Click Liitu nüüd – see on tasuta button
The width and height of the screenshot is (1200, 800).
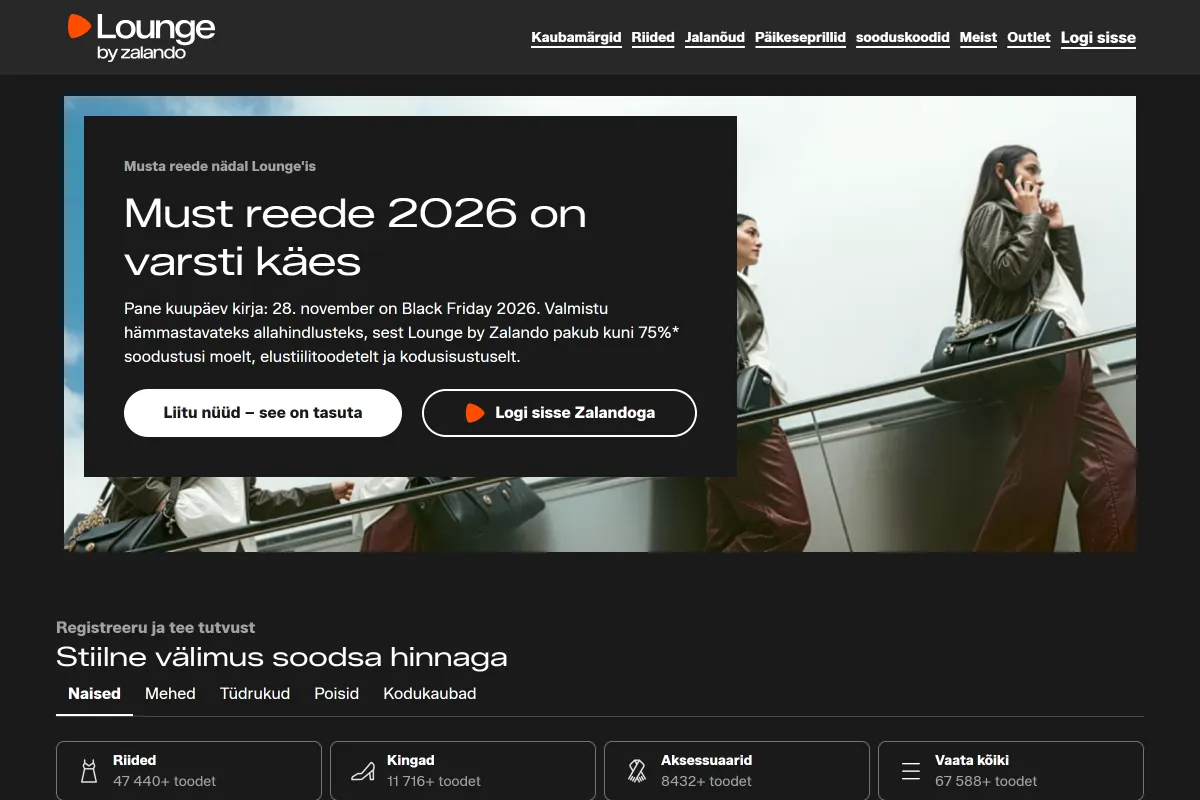click(263, 413)
